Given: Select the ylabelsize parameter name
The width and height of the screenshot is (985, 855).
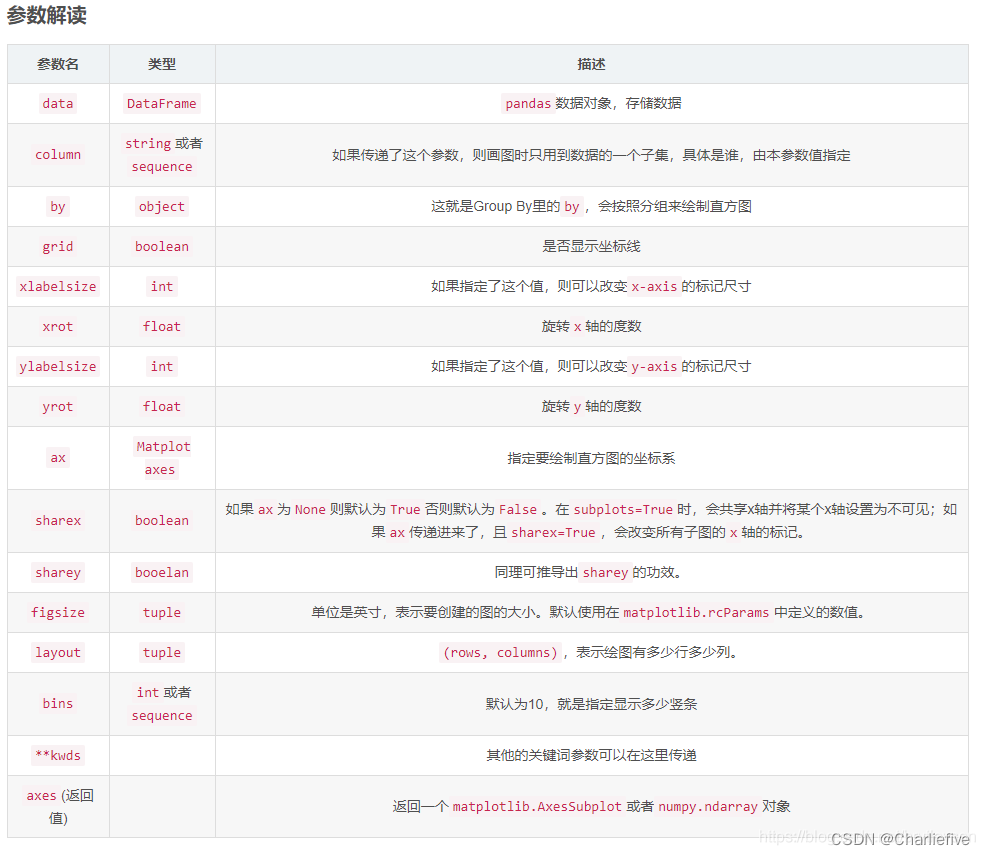Looking at the screenshot, I should tap(57, 366).
